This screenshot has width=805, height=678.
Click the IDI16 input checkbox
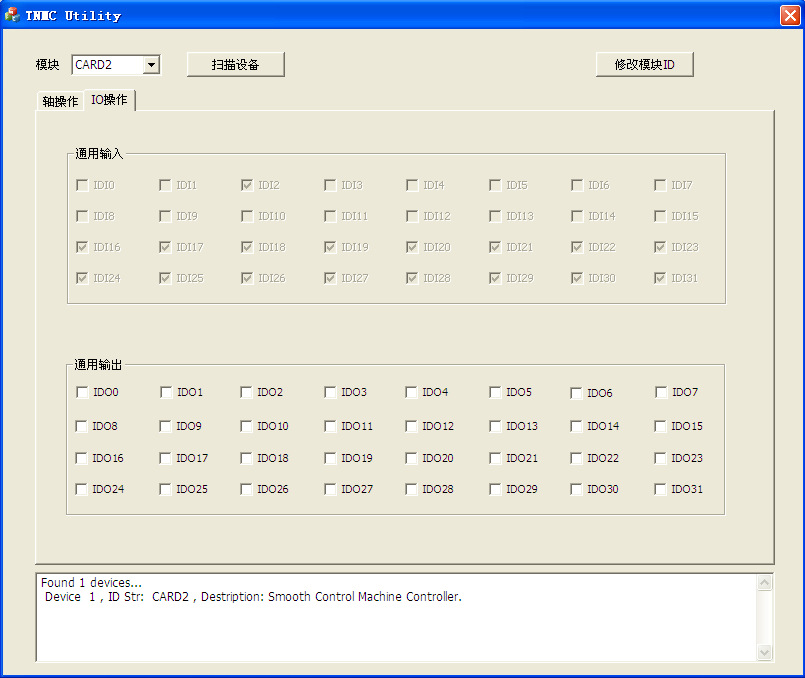(82, 247)
